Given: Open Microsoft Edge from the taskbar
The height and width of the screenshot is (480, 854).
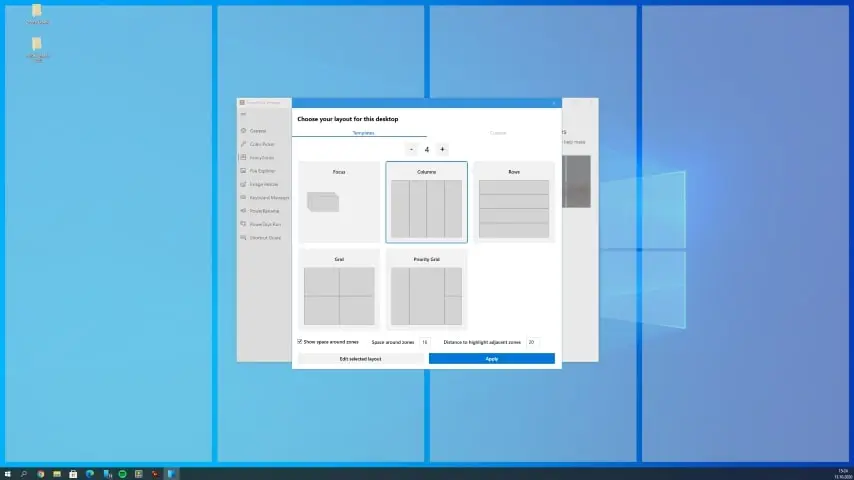Looking at the screenshot, I should pyautogui.click(x=89, y=473).
